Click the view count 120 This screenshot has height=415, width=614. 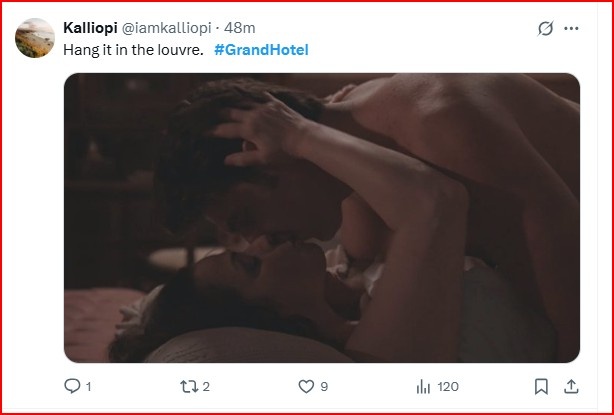(x=448, y=387)
